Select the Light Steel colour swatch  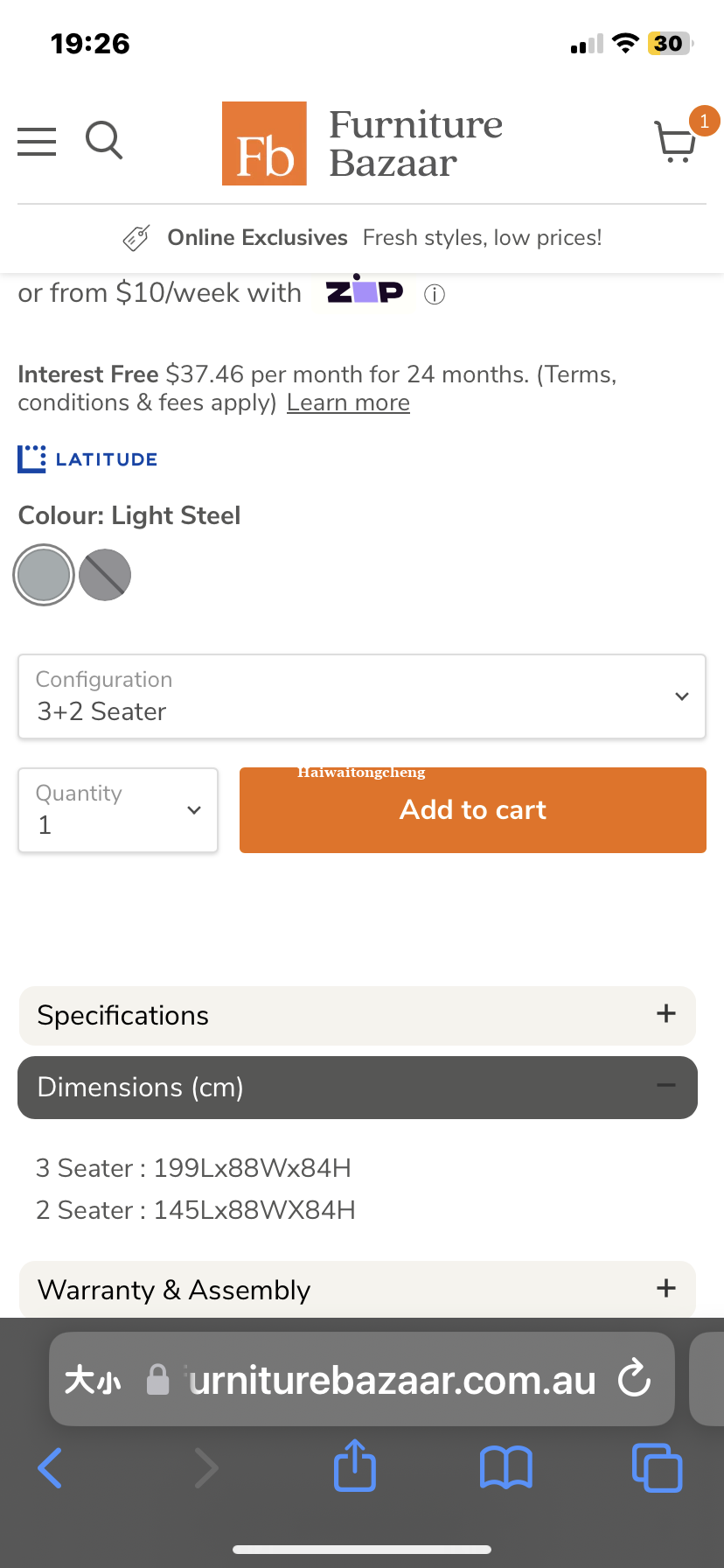[44, 575]
